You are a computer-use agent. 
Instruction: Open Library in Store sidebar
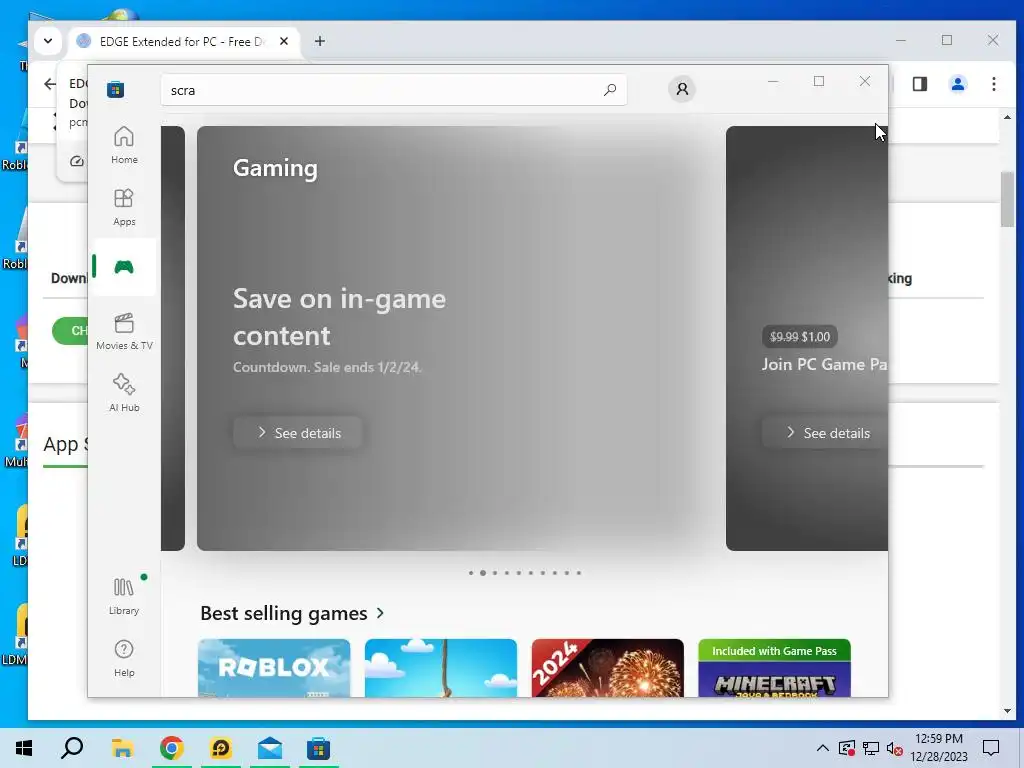tap(124, 596)
